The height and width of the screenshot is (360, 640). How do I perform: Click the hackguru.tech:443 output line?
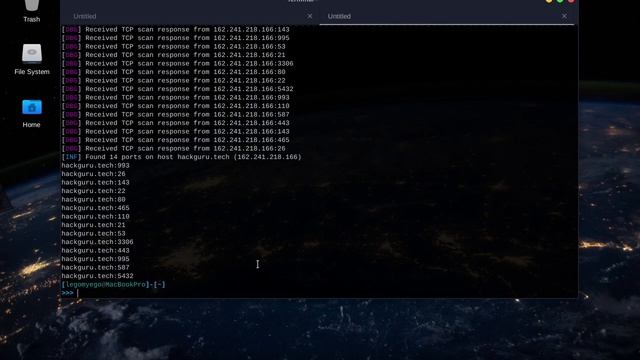click(x=96, y=251)
